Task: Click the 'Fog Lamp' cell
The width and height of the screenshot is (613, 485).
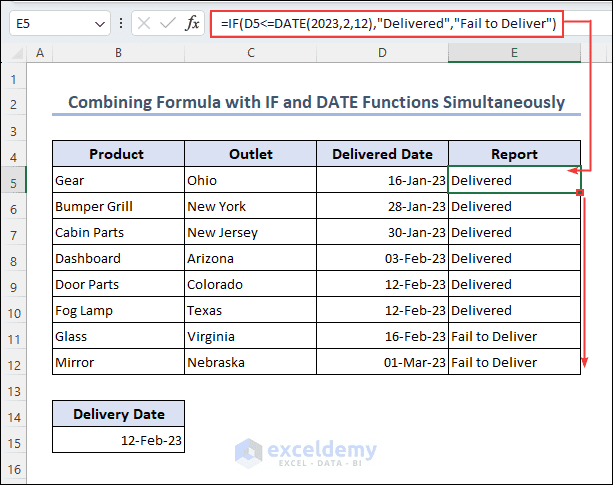Action: (x=118, y=310)
